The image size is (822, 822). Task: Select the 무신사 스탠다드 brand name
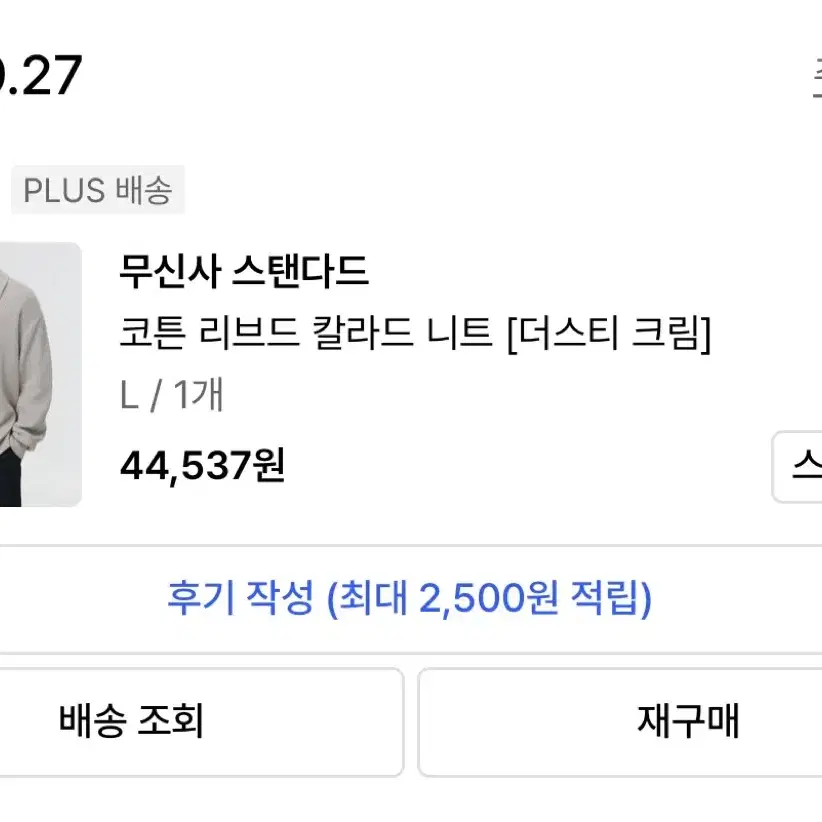point(244,272)
